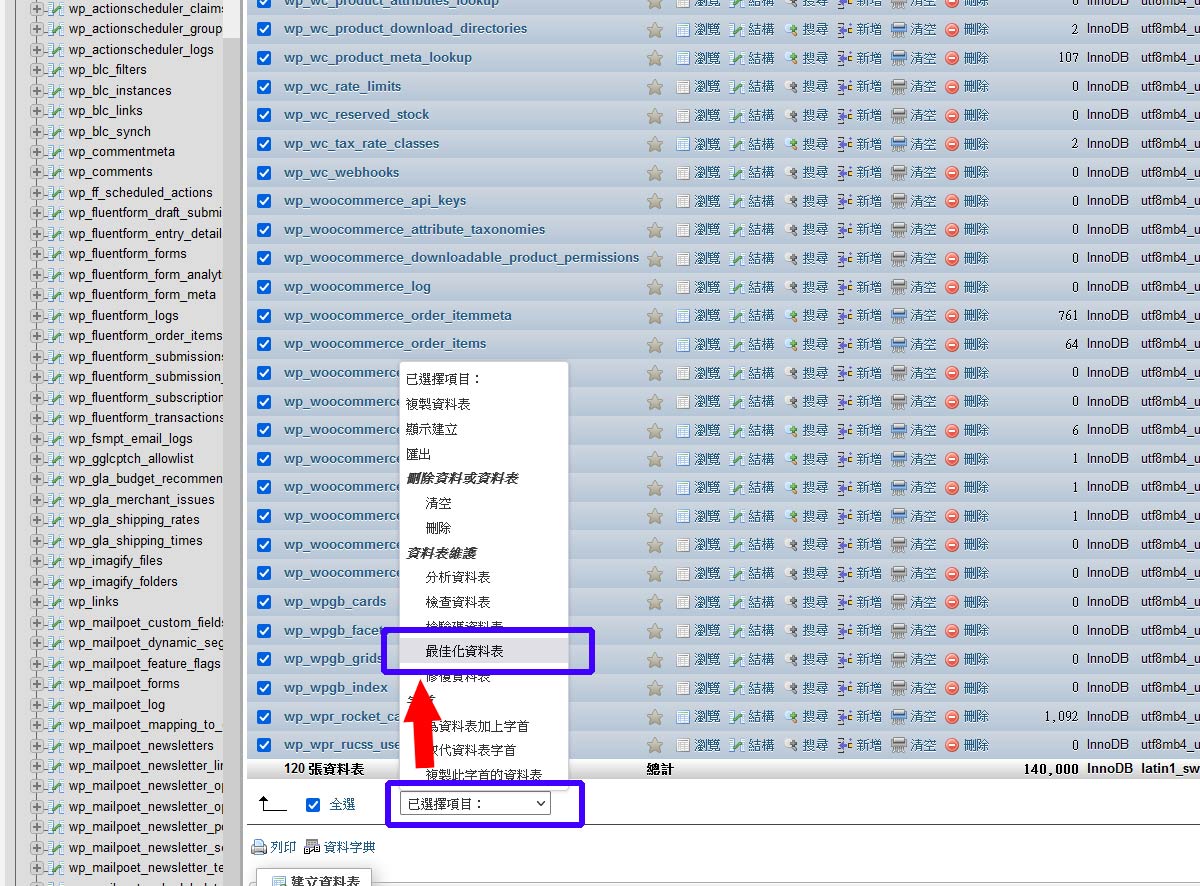Click red delete icon for wp_wc_tax_rate_classes

click(952, 144)
